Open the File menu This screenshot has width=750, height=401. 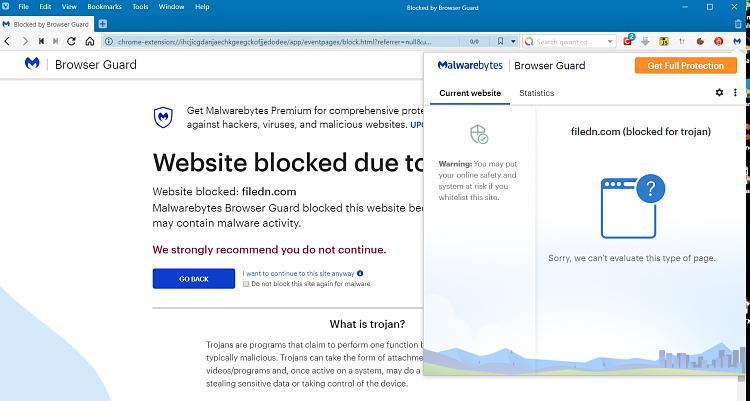[x=23, y=7]
